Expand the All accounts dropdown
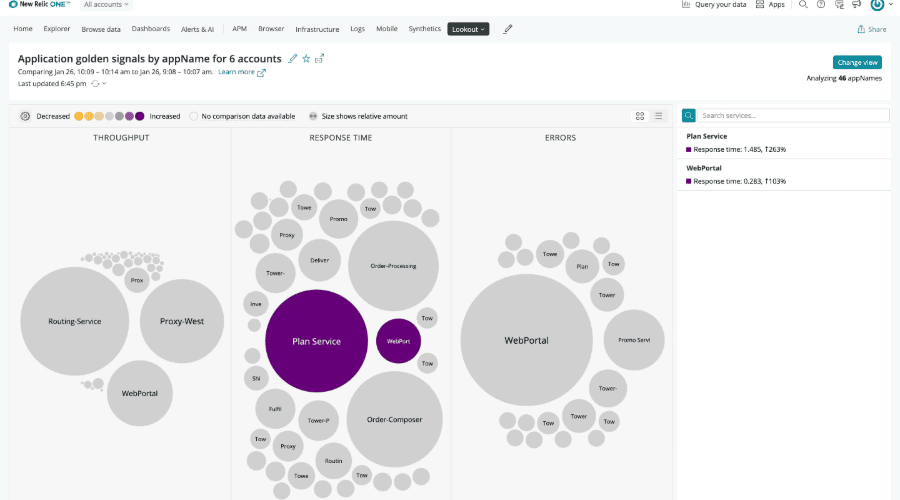The image size is (900, 500). pos(107,5)
